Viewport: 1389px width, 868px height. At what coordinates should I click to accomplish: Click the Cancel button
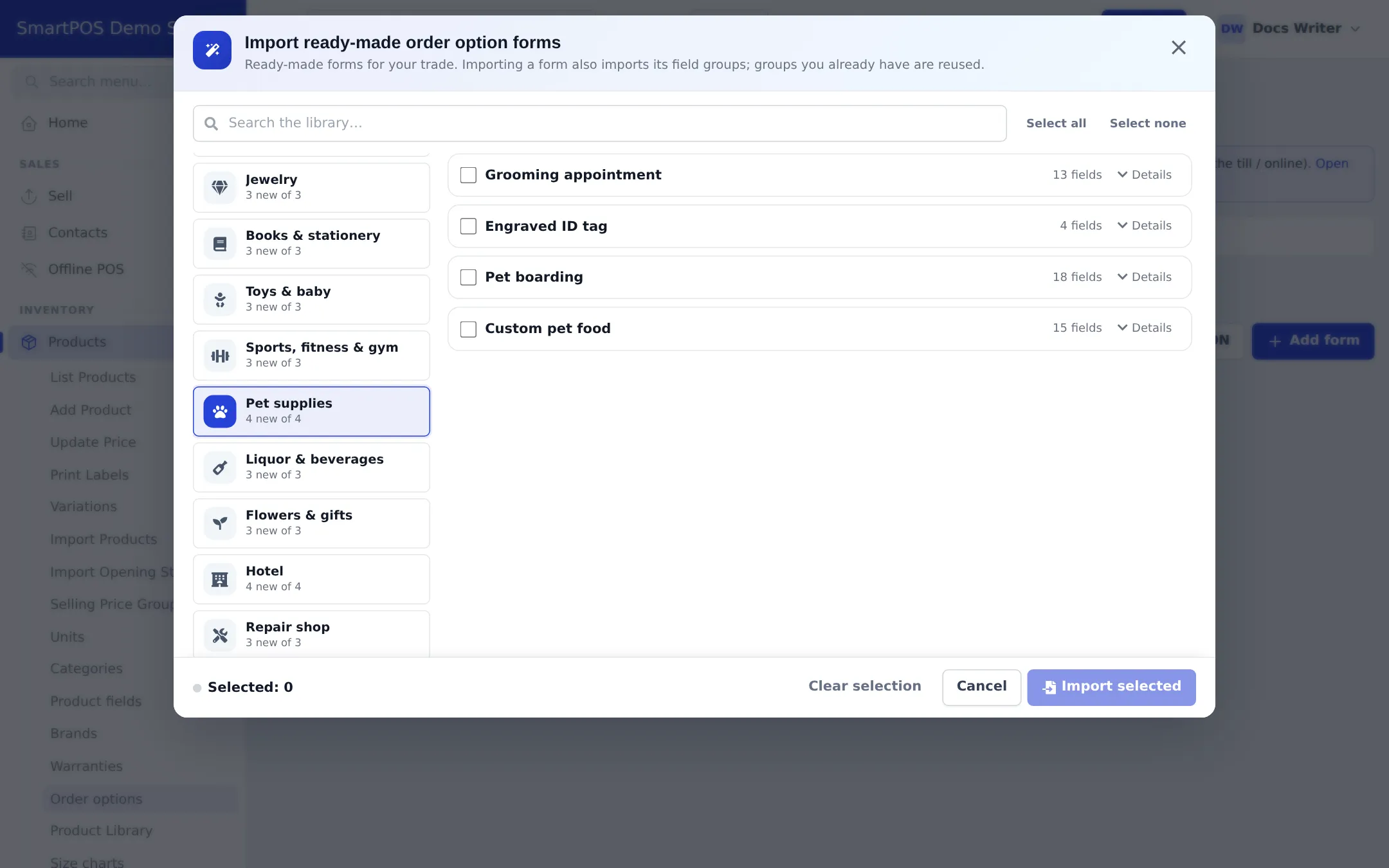[x=981, y=687]
